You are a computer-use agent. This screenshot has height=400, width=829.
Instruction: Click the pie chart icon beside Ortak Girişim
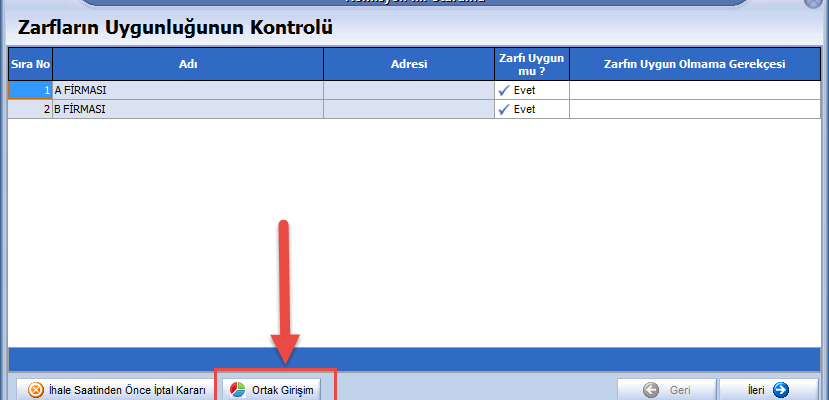pos(237,390)
